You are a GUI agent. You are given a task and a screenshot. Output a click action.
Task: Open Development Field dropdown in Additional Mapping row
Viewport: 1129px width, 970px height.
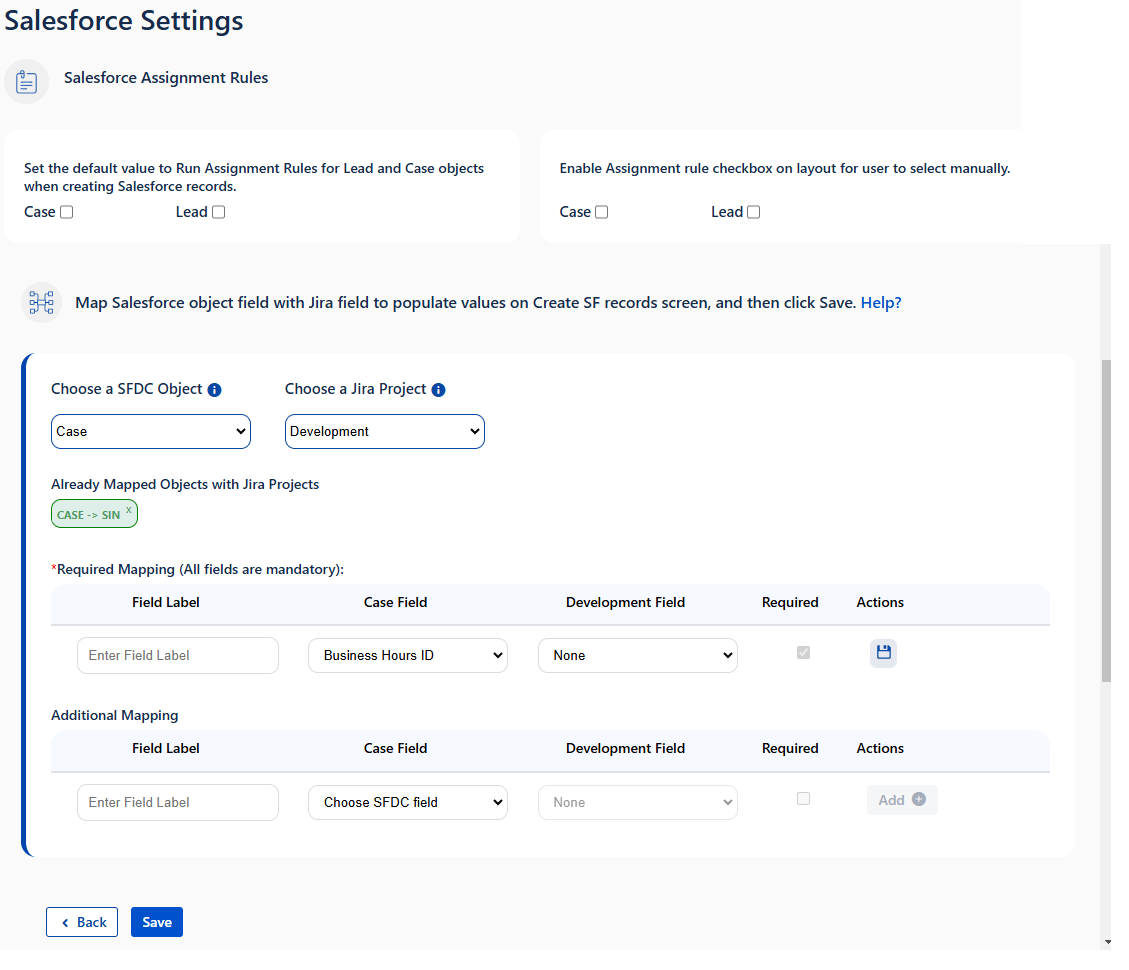tap(638, 802)
